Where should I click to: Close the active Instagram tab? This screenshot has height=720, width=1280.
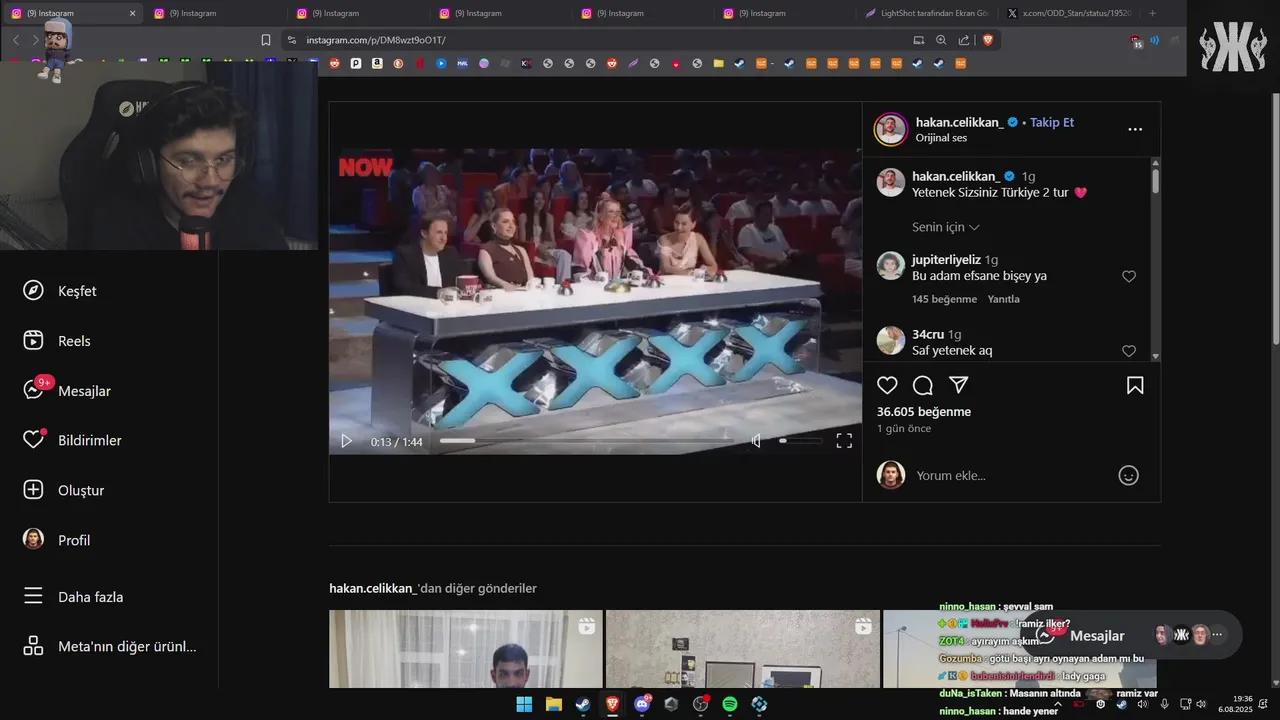(133, 13)
